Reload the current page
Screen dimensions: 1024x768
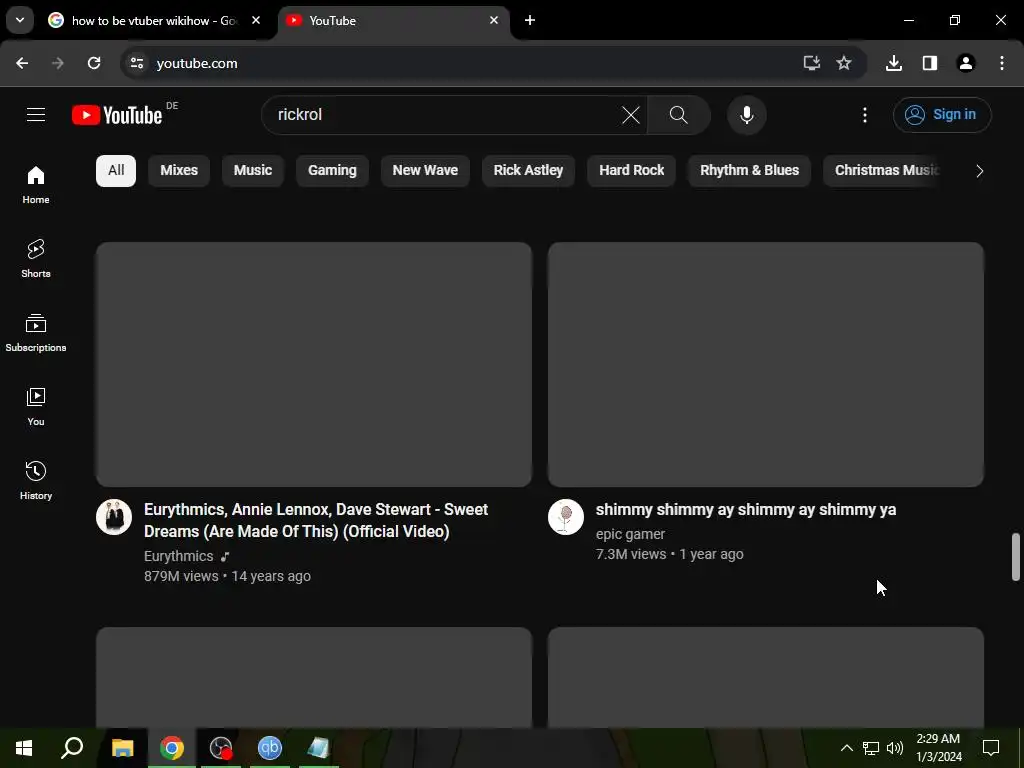(94, 63)
